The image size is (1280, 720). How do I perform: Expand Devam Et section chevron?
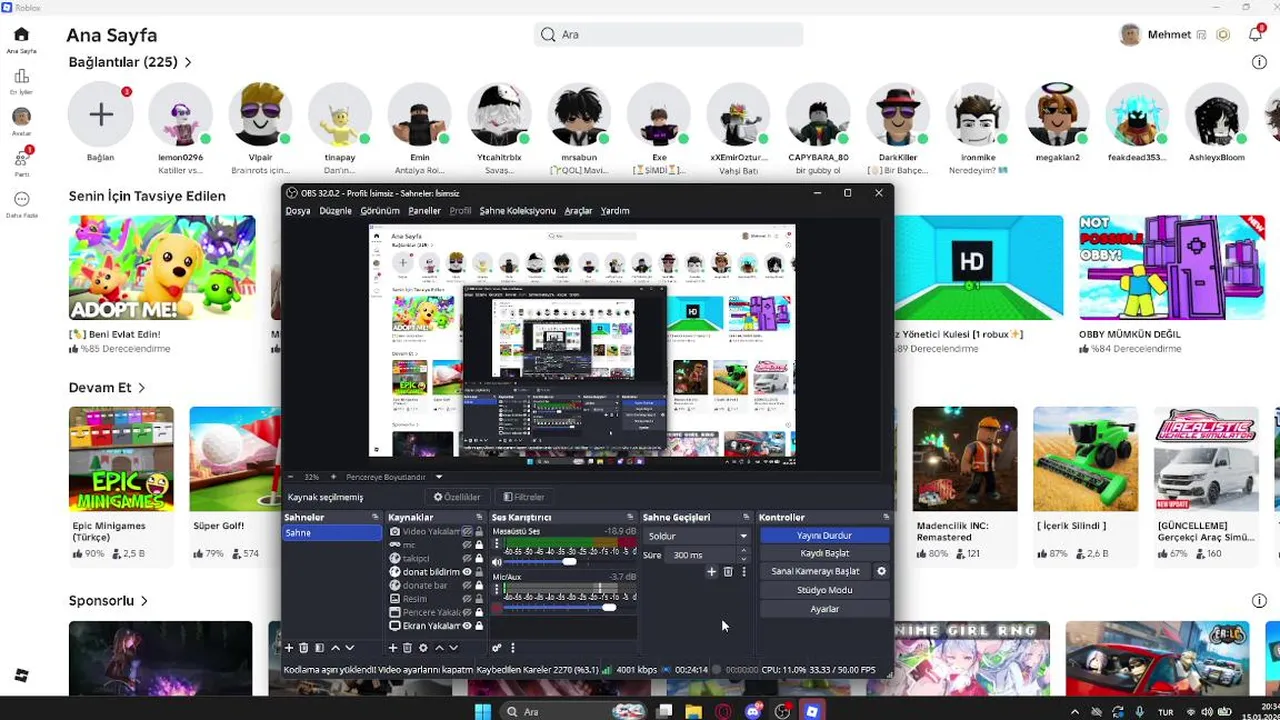pyautogui.click(x=141, y=387)
